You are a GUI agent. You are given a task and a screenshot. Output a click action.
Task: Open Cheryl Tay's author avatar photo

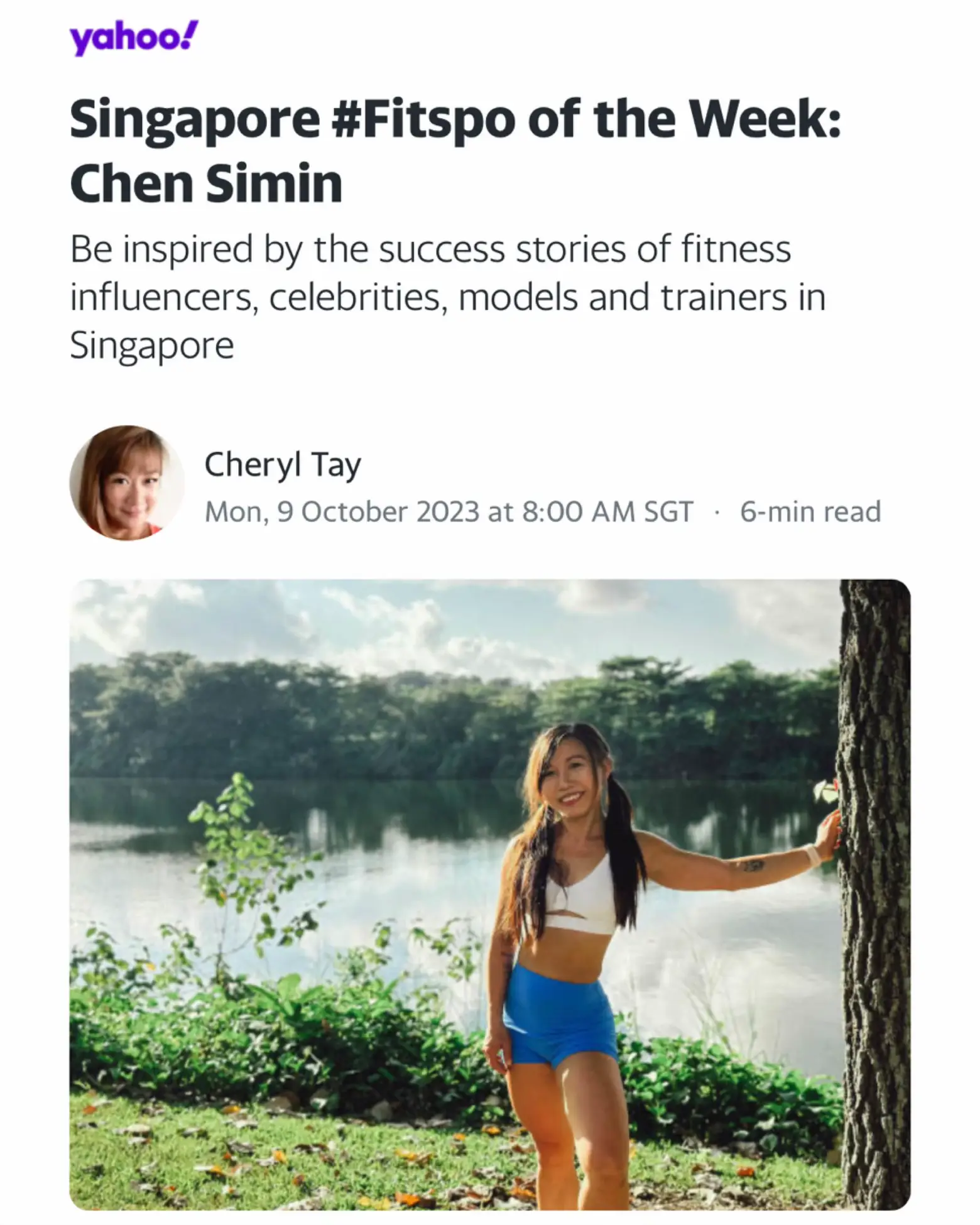127,482
